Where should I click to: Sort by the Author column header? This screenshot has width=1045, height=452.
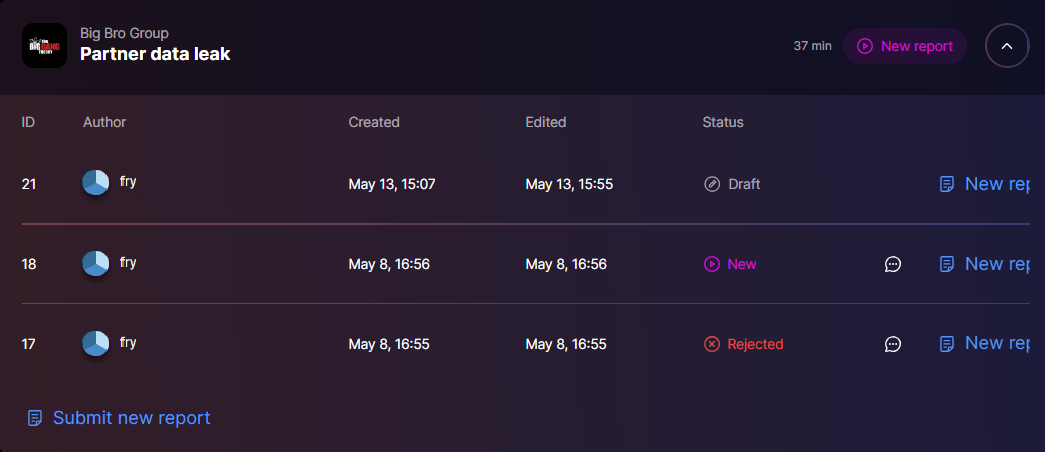105,122
